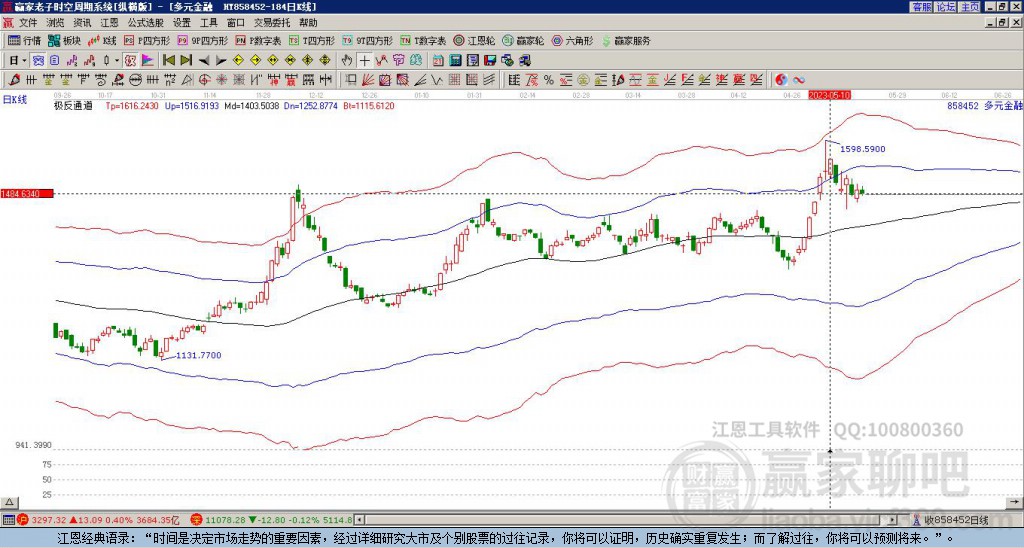Click the 客服 customer service button
Screen dimensions: 1024x548
tap(921, 7)
